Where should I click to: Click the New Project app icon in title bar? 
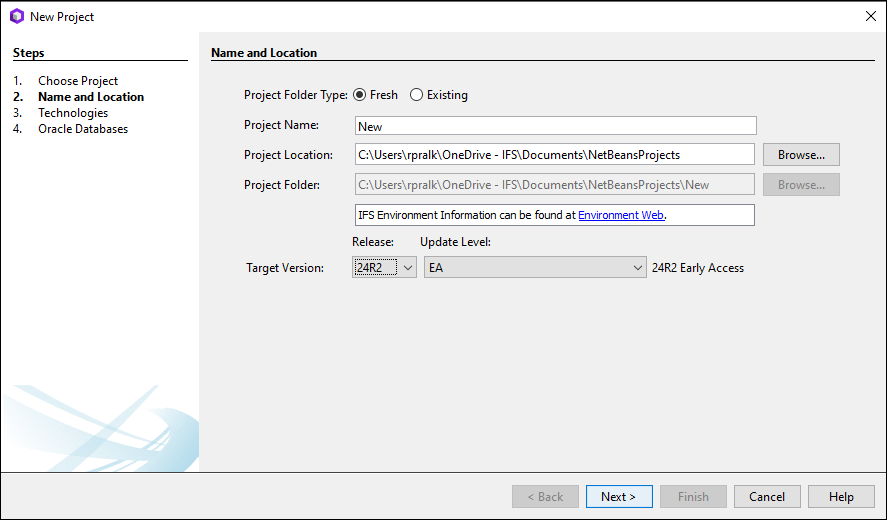[16, 16]
